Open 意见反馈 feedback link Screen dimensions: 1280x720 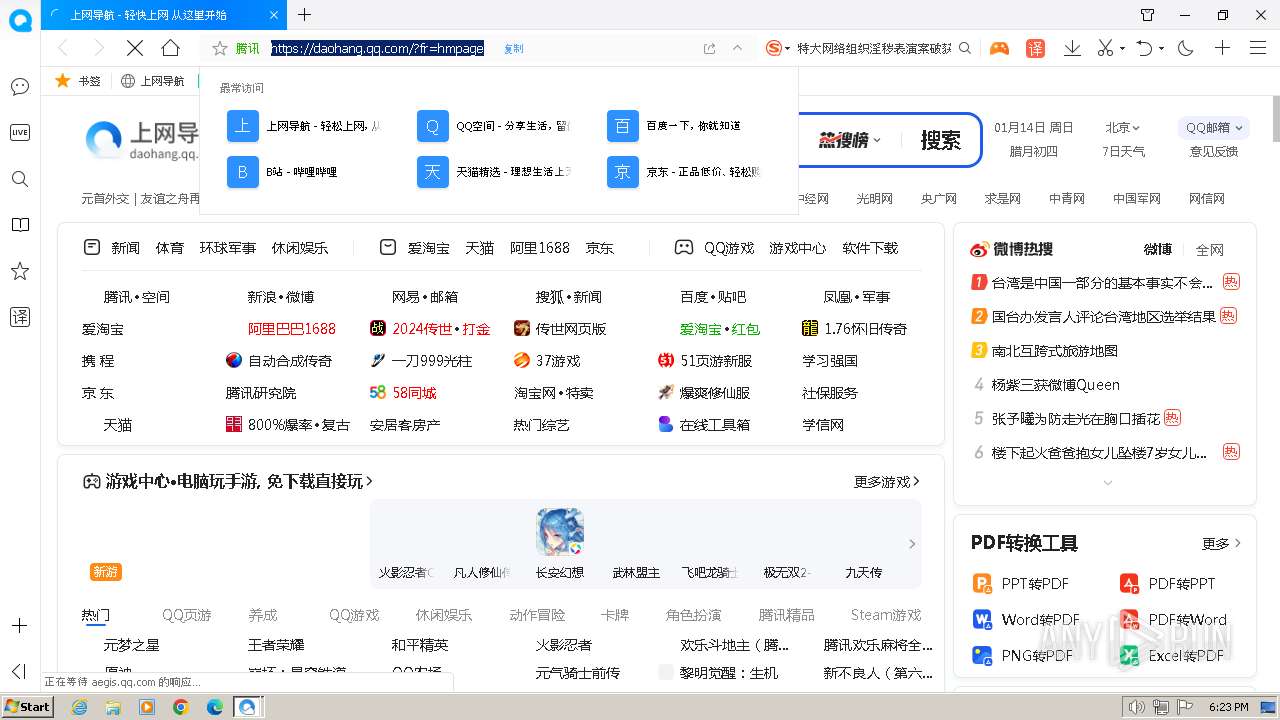1214,152
